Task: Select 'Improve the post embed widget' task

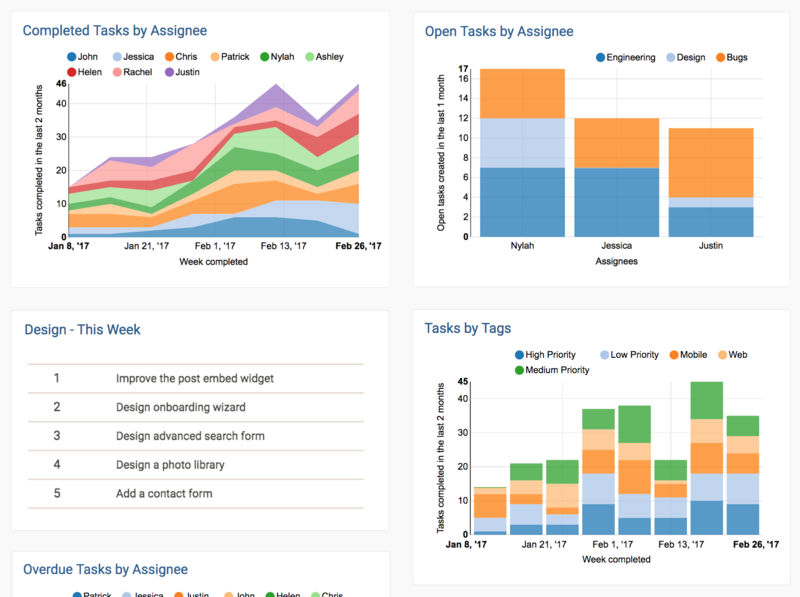Action: [194, 379]
